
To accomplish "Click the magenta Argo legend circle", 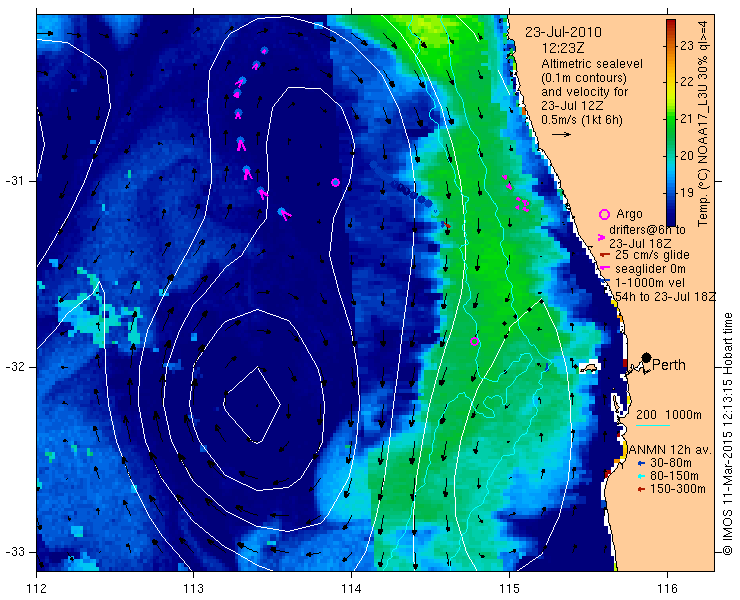I will 604,214.
